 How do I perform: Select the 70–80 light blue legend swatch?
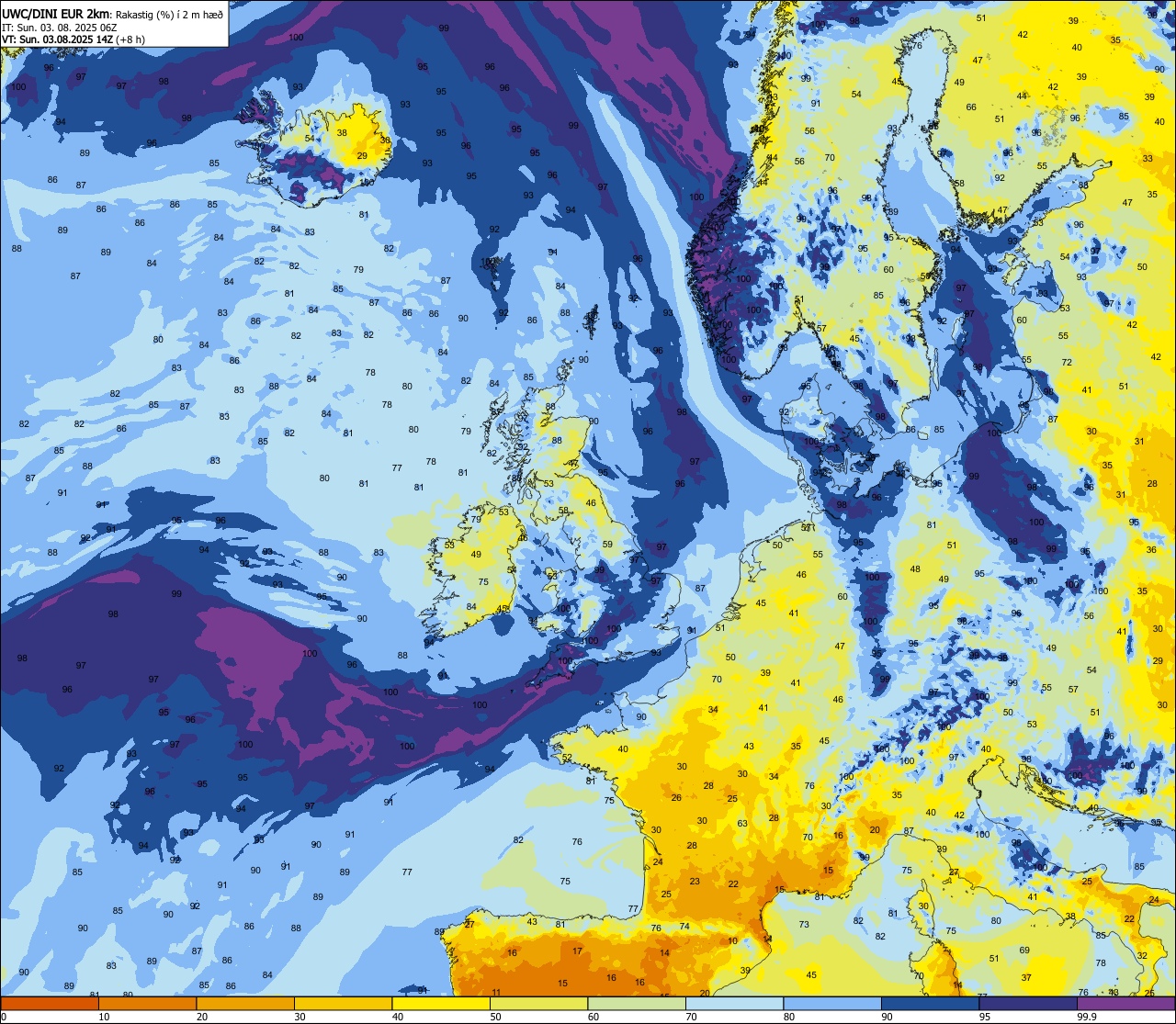point(734,1003)
